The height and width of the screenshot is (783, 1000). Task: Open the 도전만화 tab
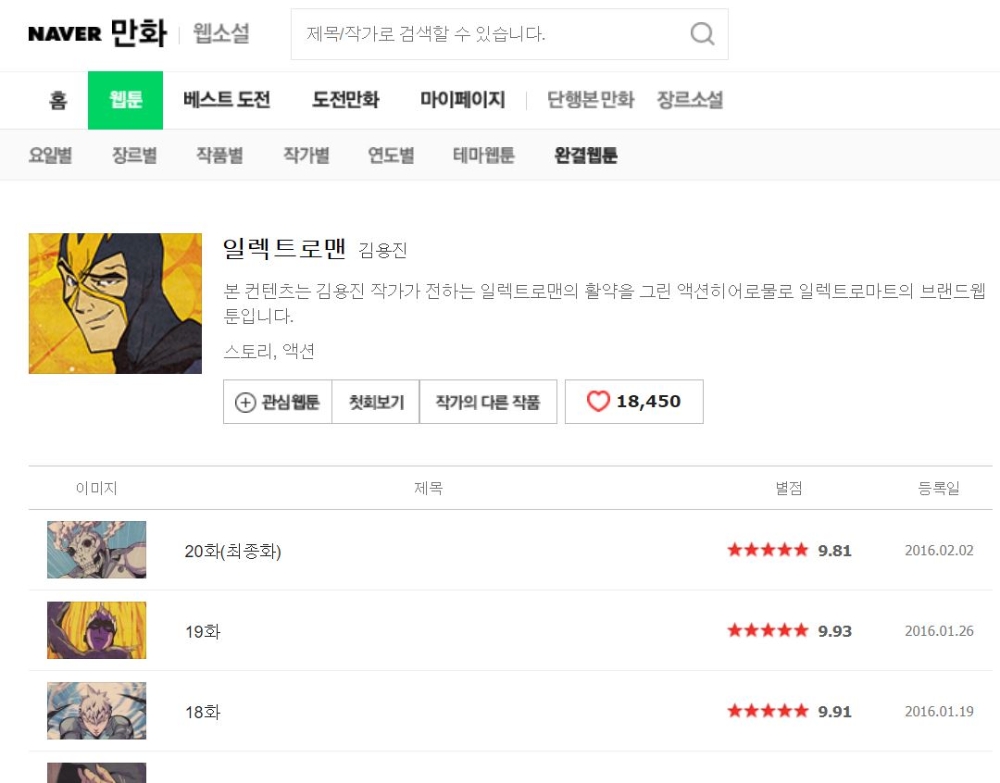346,100
